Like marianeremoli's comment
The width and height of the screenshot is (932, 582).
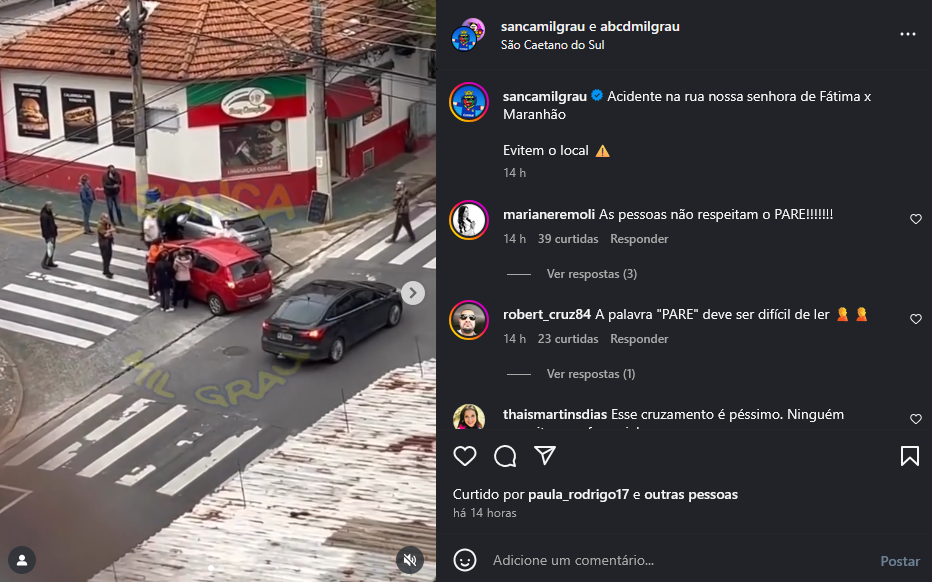[x=915, y=219]
